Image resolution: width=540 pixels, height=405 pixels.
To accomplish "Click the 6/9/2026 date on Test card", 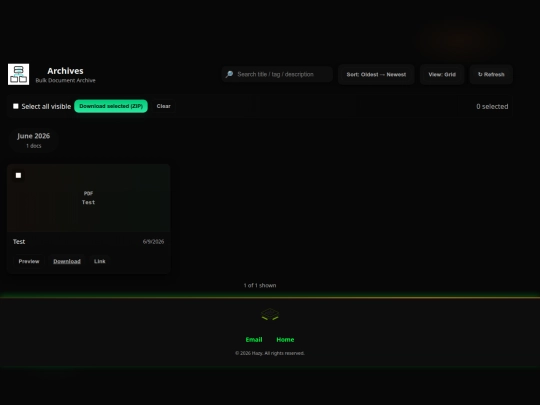I will [153, 242].
